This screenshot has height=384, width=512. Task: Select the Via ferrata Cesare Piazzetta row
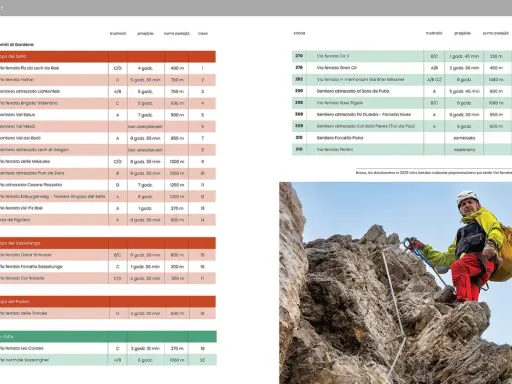click(x=108, y=185)
